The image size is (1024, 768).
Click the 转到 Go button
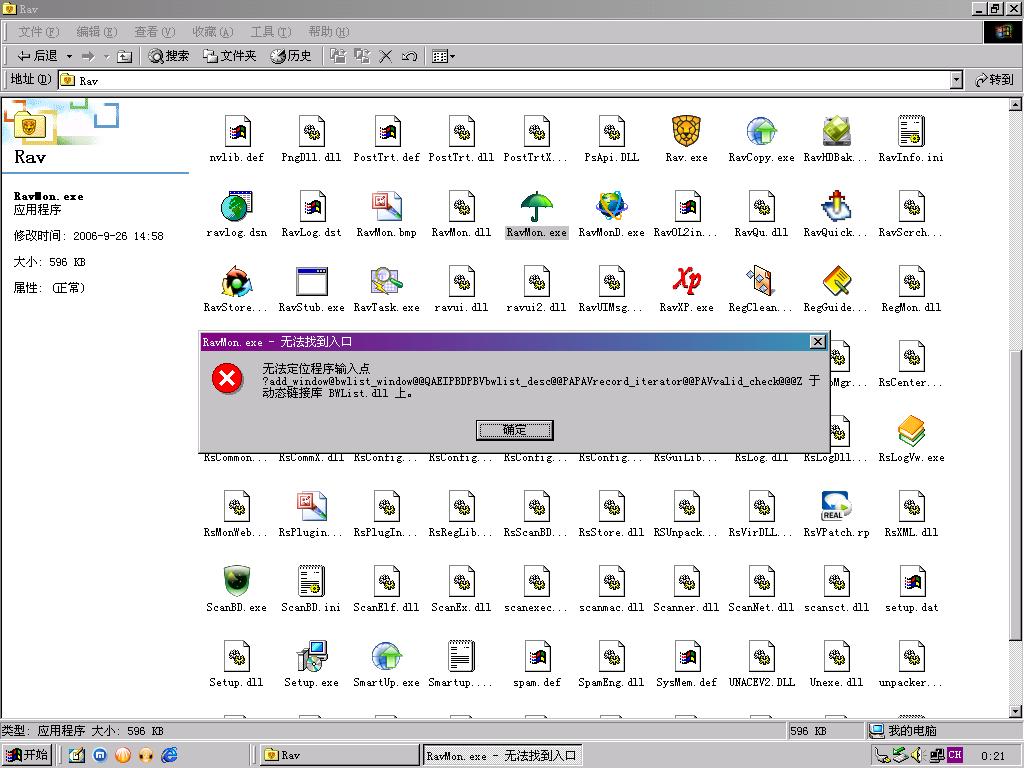pos(994,80)
